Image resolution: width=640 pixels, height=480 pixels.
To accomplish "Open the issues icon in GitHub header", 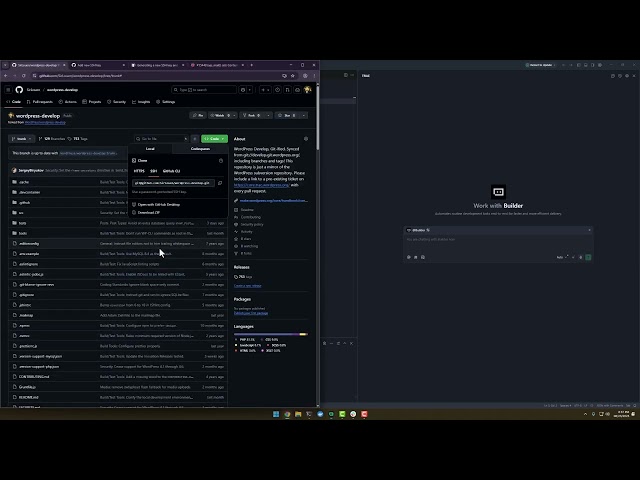I will (x=278, y=90).
